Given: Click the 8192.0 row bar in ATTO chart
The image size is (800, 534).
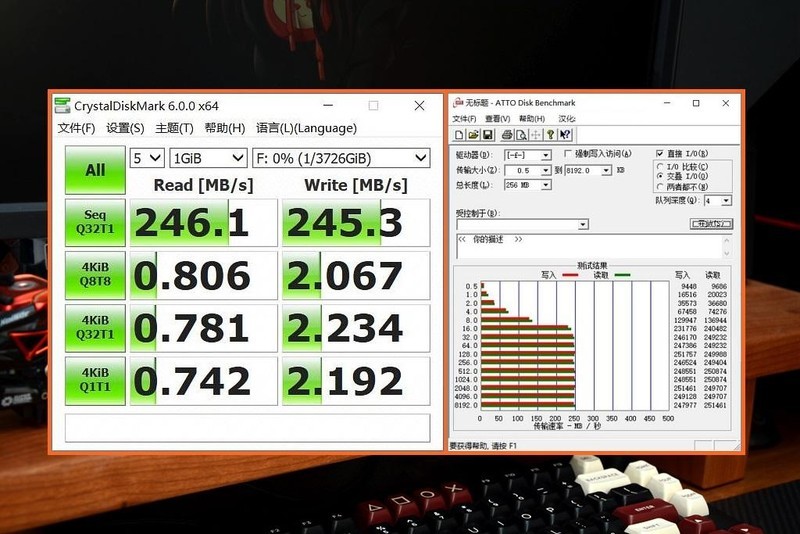Looking at the screenshot, I should point(528,405).
